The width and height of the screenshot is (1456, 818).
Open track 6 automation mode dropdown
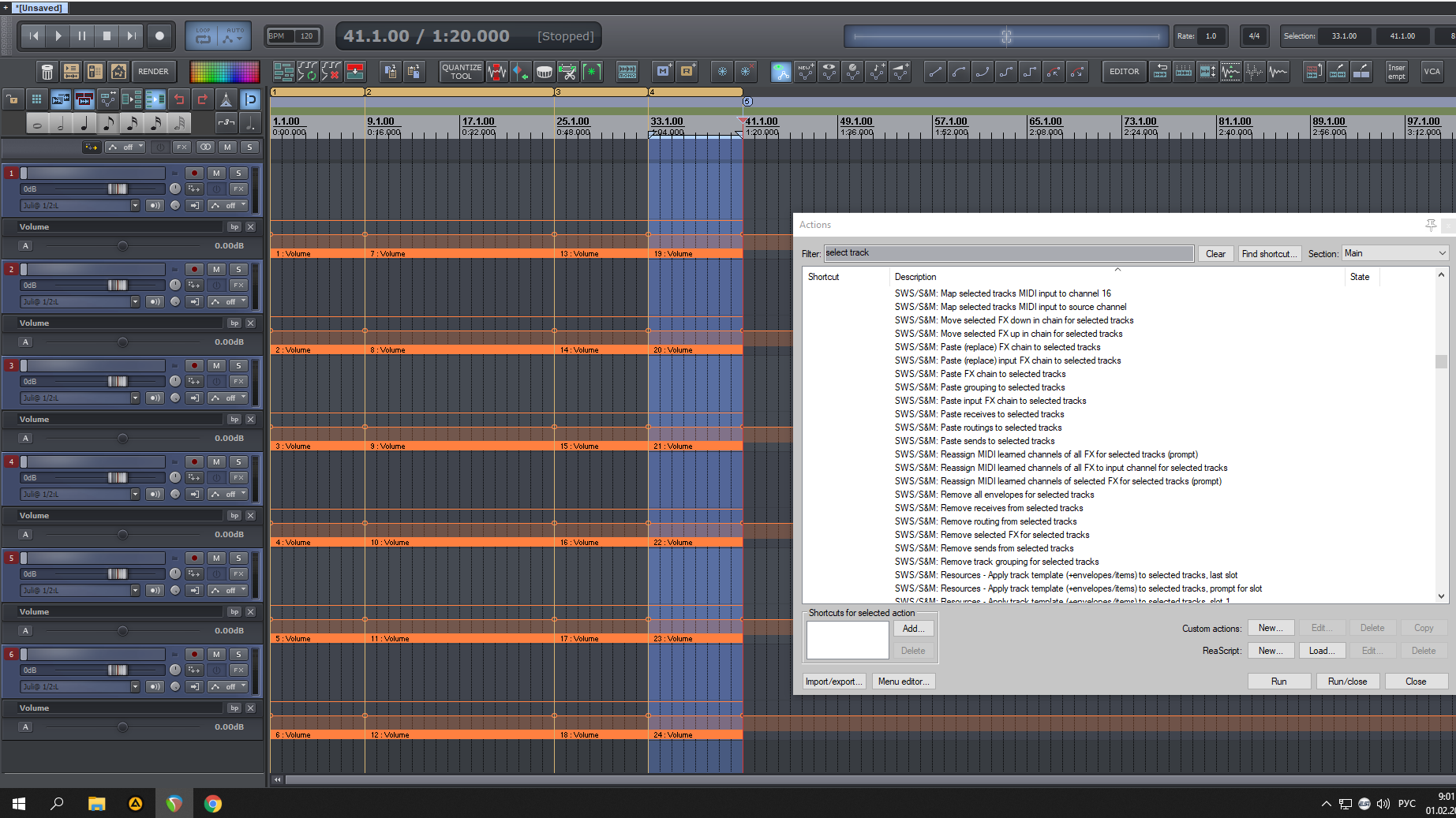pyautogui.click(x=229, y=686)
